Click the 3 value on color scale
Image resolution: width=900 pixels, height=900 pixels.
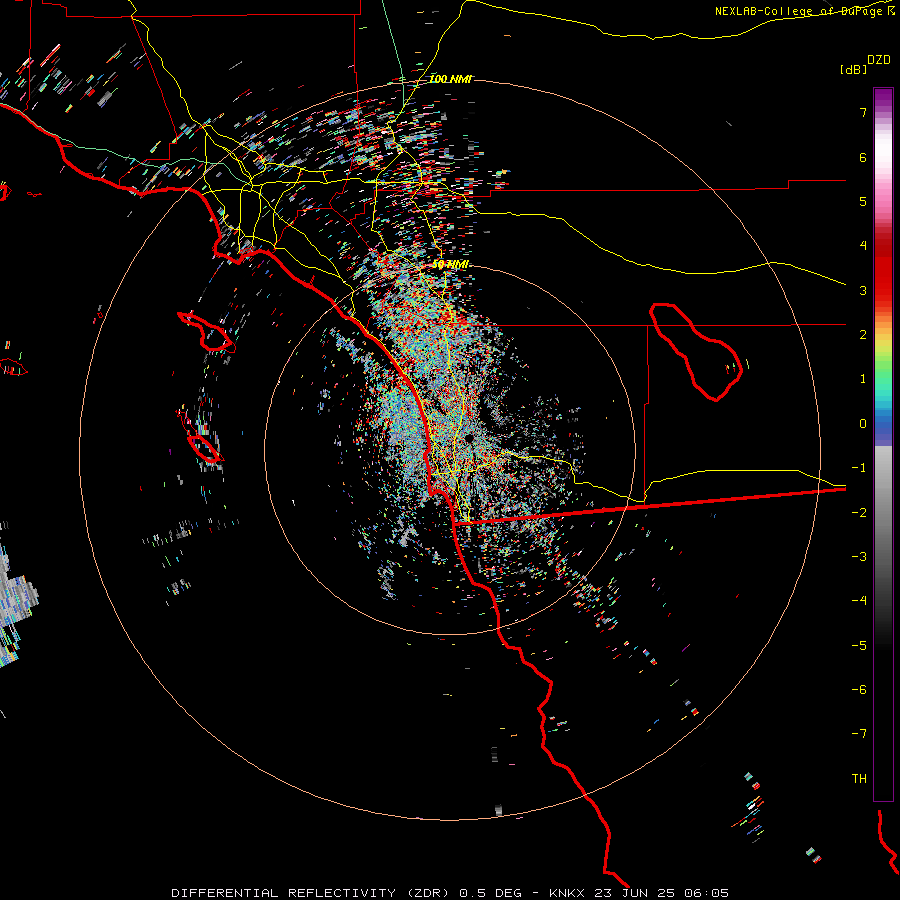(x=863, y=290)
